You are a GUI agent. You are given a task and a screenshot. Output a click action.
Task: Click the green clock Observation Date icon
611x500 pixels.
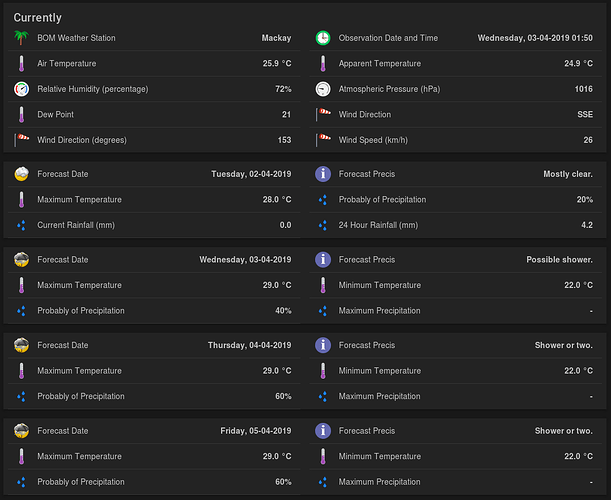tap(323, 38)
